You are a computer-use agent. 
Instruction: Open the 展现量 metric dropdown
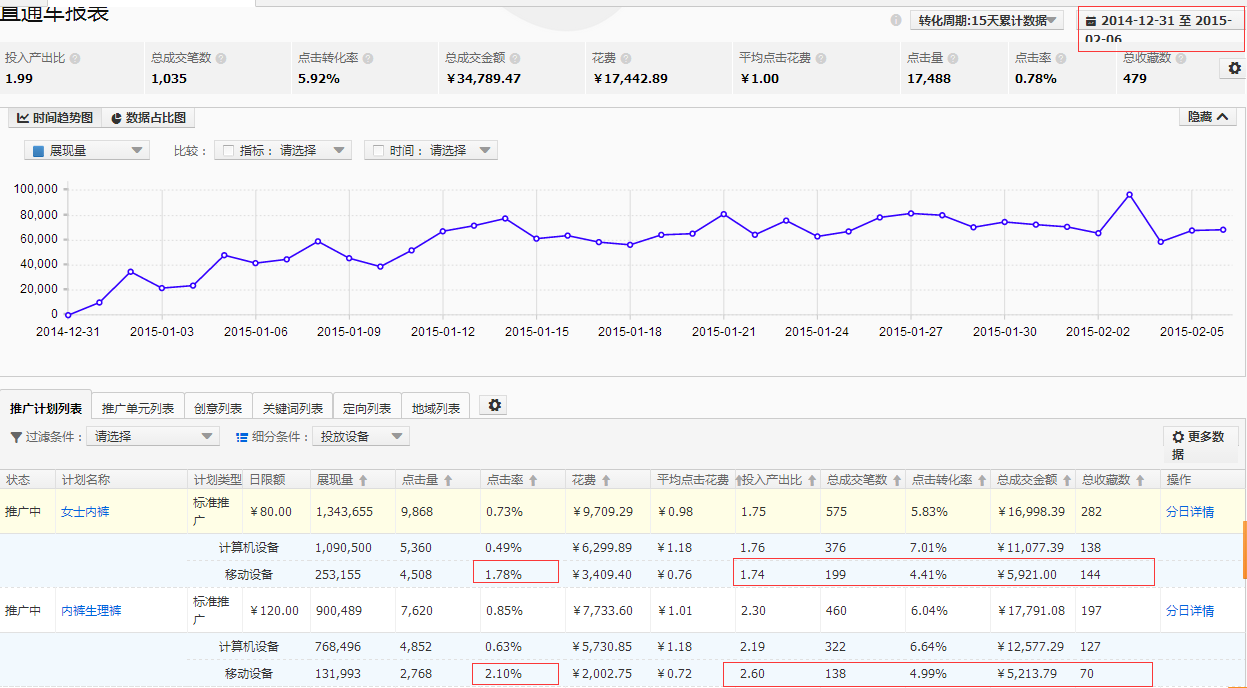pos(87,151)
